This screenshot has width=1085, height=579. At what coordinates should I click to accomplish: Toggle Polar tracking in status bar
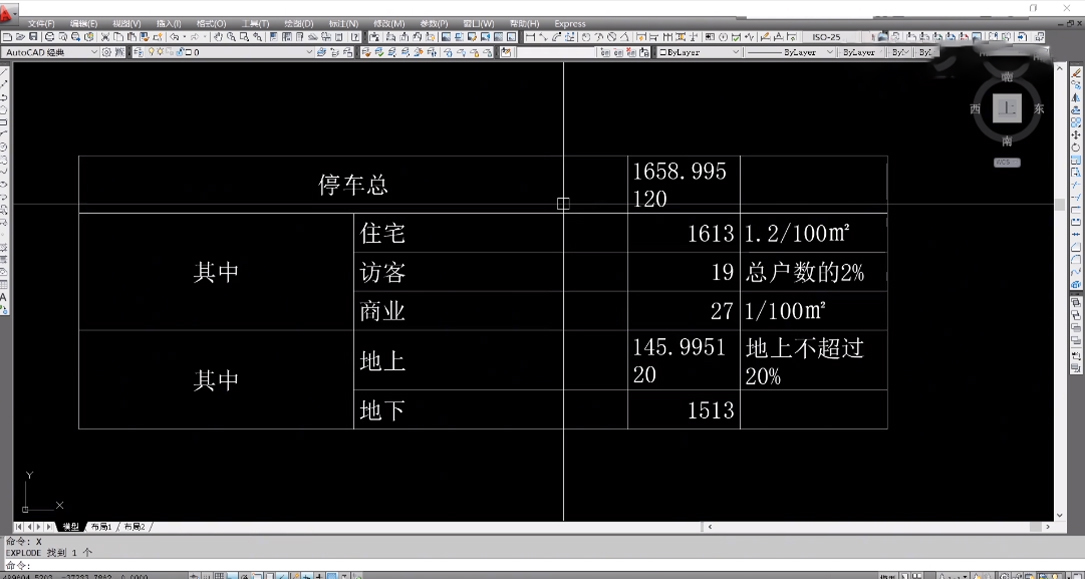(244, 575)
